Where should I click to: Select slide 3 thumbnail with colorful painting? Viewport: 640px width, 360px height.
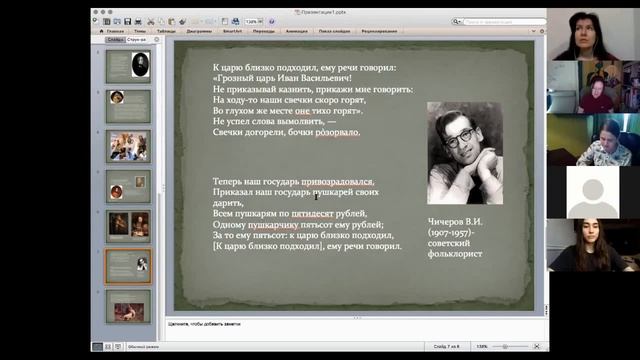128,146
